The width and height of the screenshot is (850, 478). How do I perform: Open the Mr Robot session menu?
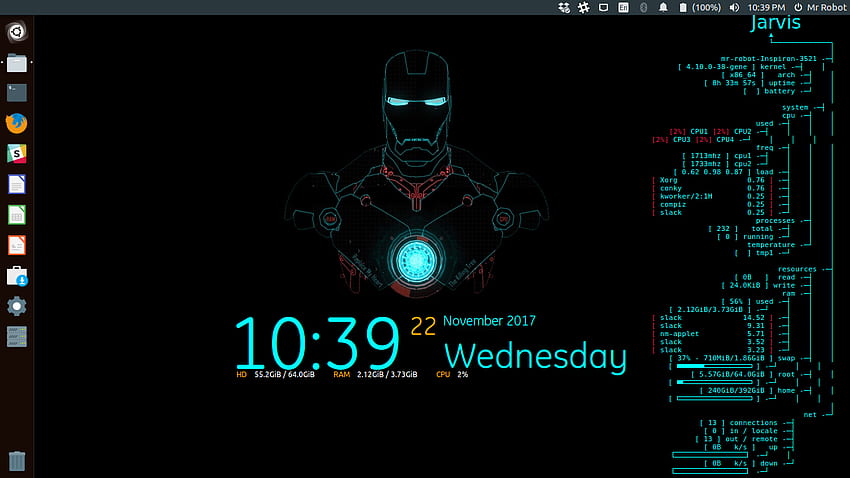coord(820,8)
